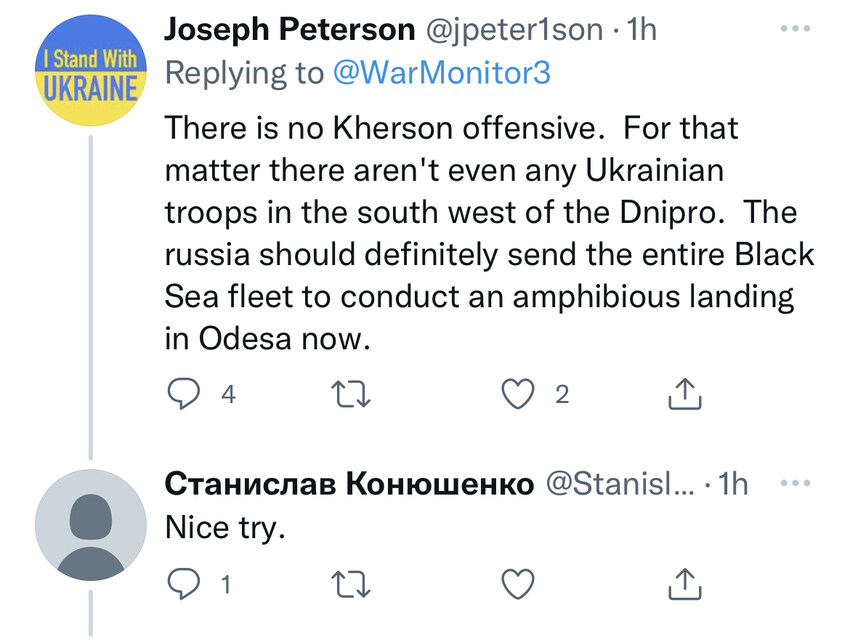850x642 pixels.
Task: Open Joseph Peterson's profile name
Action: (x=289, y=28)
